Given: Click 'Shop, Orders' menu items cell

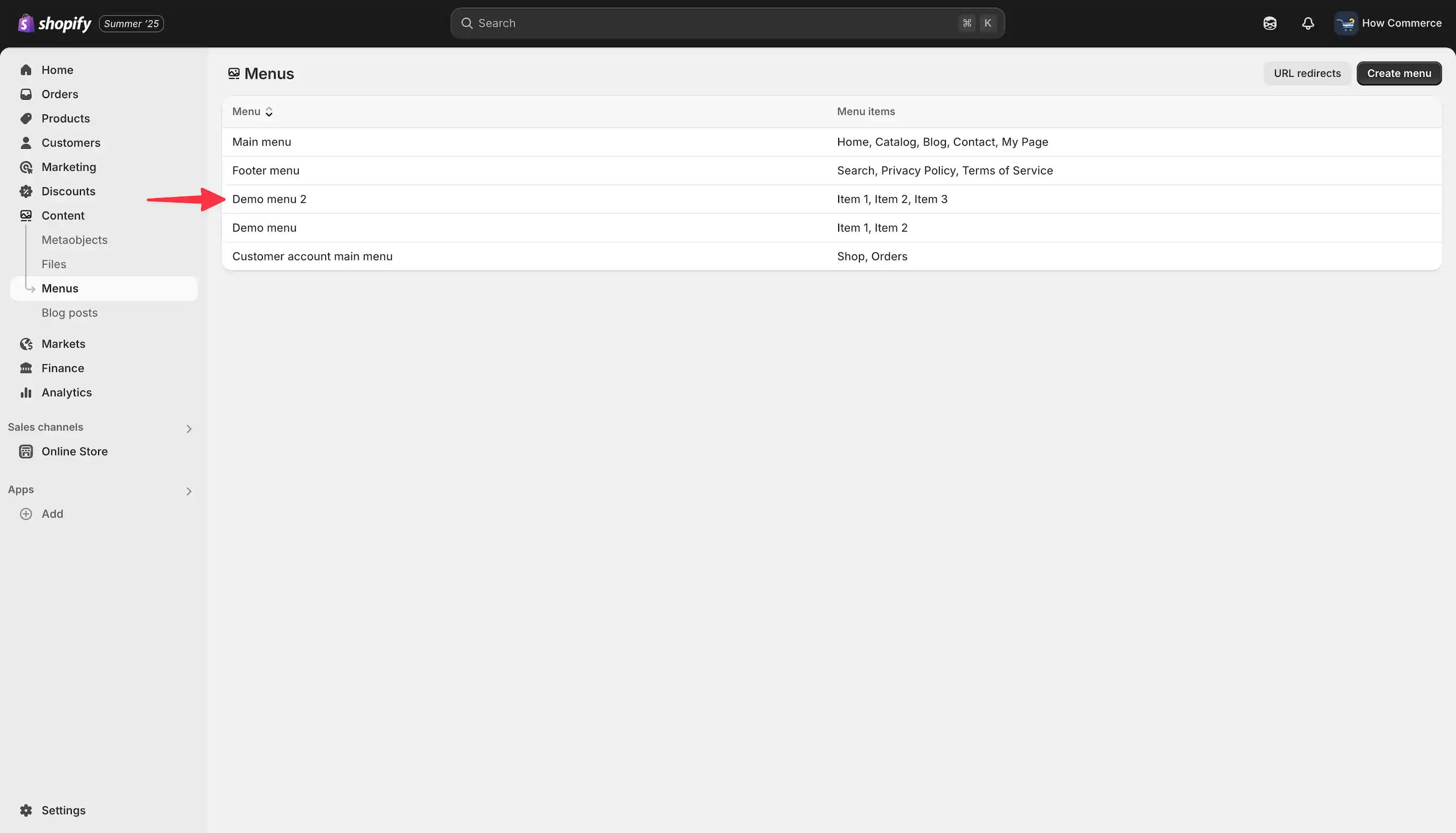Looking at the screenshot, I should tap(872, 256).
